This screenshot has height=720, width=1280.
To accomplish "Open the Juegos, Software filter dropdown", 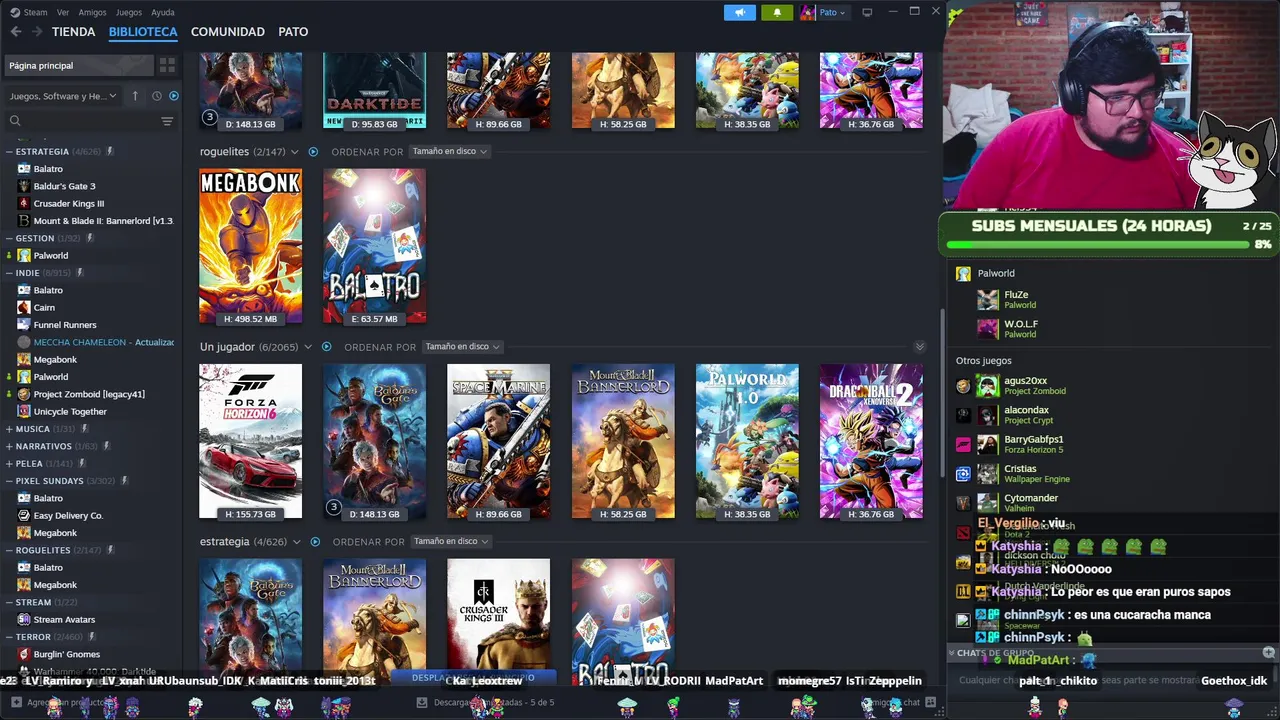I will tap(63, 96).
